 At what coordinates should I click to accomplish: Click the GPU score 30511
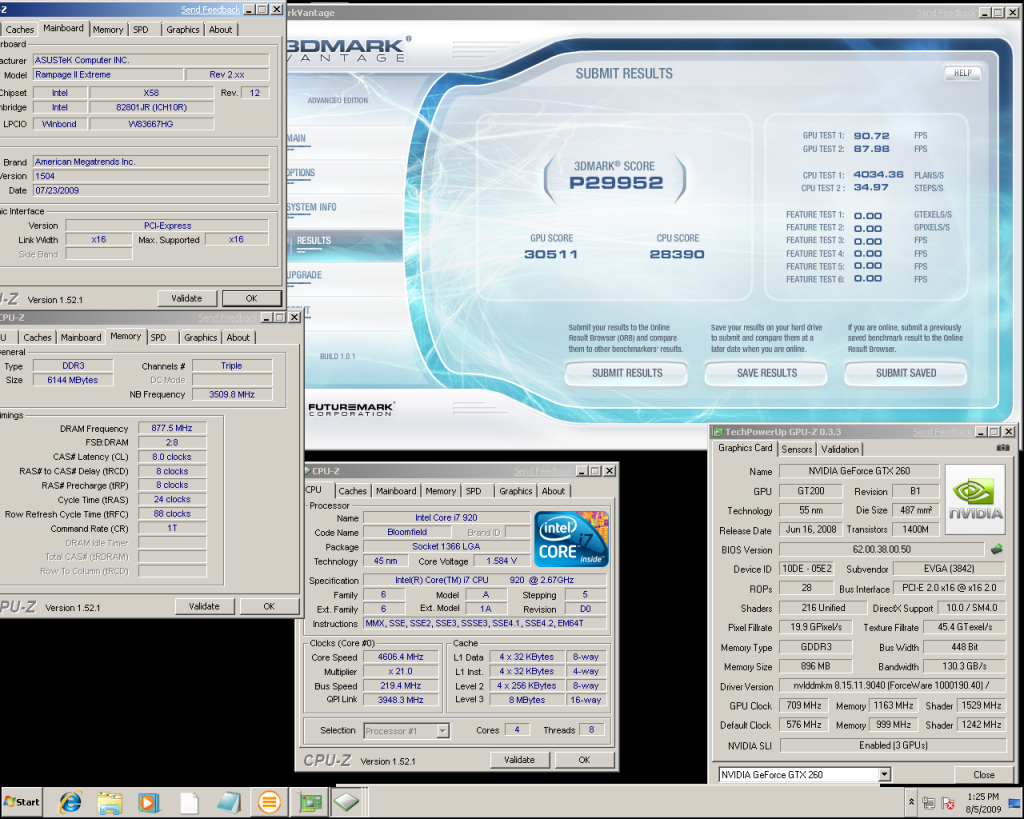551,254
